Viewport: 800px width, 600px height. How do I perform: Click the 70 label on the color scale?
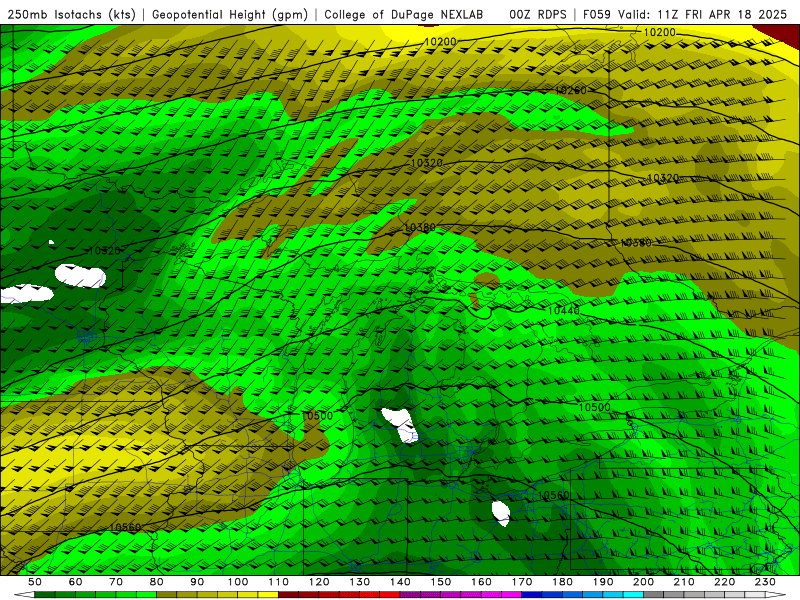116,582
